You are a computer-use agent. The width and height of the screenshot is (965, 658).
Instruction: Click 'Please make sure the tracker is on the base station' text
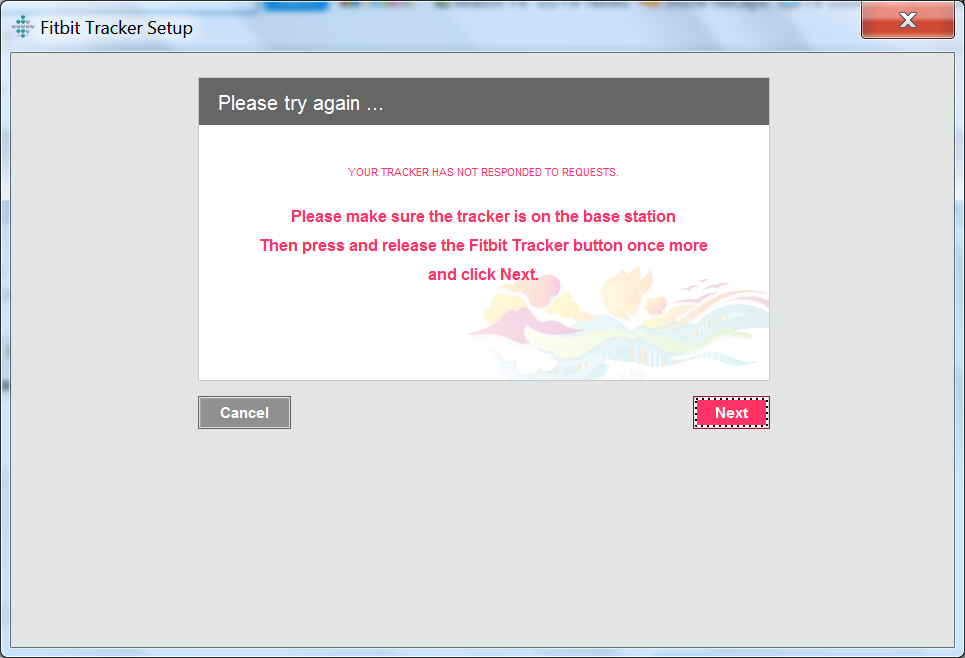(483, 217)
